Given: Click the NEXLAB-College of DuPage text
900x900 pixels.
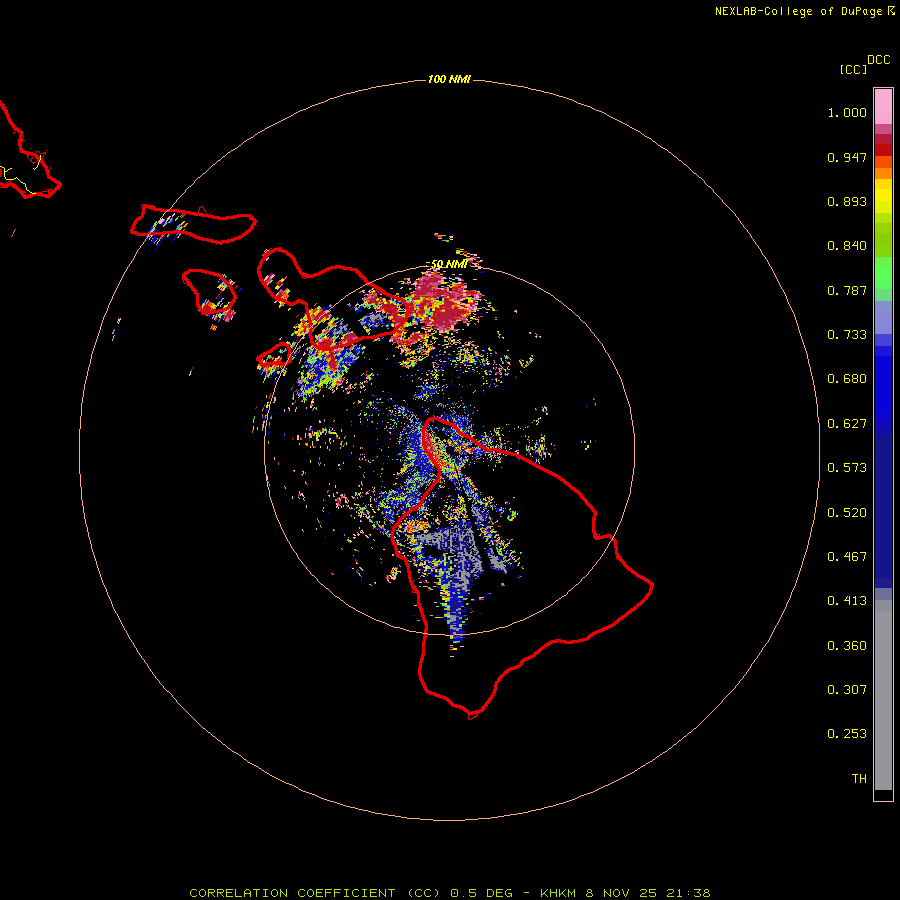Looking at the screenshot, I should (x=799, y=11).
